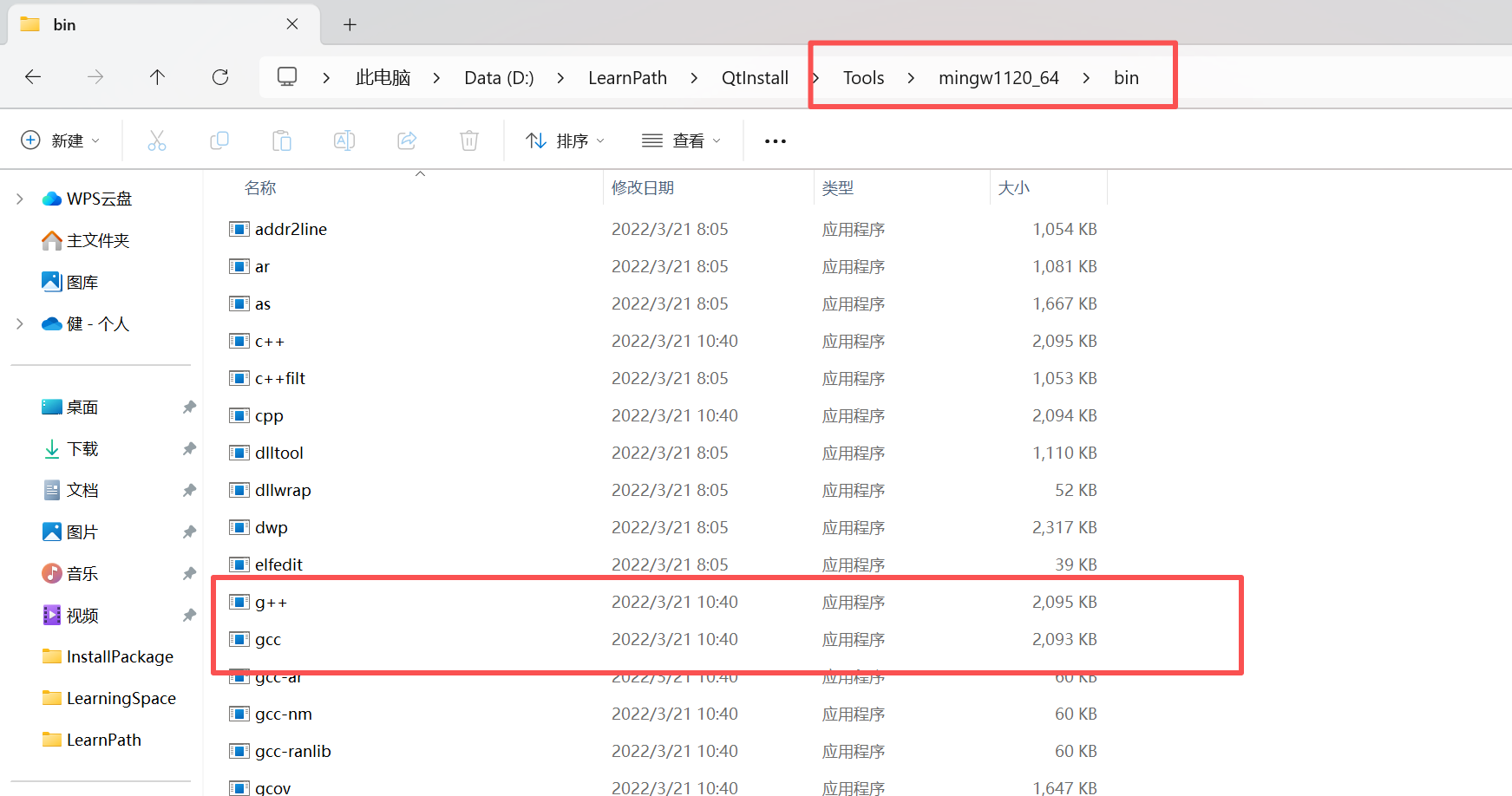Click chevron after LearnPath breadcrumb

coord(694,78)
